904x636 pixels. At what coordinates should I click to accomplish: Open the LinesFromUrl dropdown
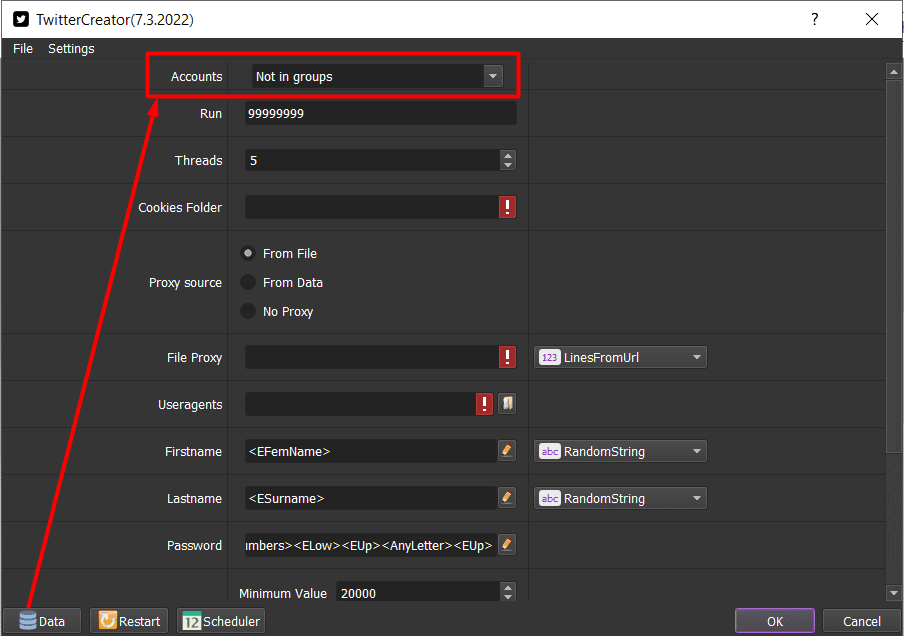620,357
